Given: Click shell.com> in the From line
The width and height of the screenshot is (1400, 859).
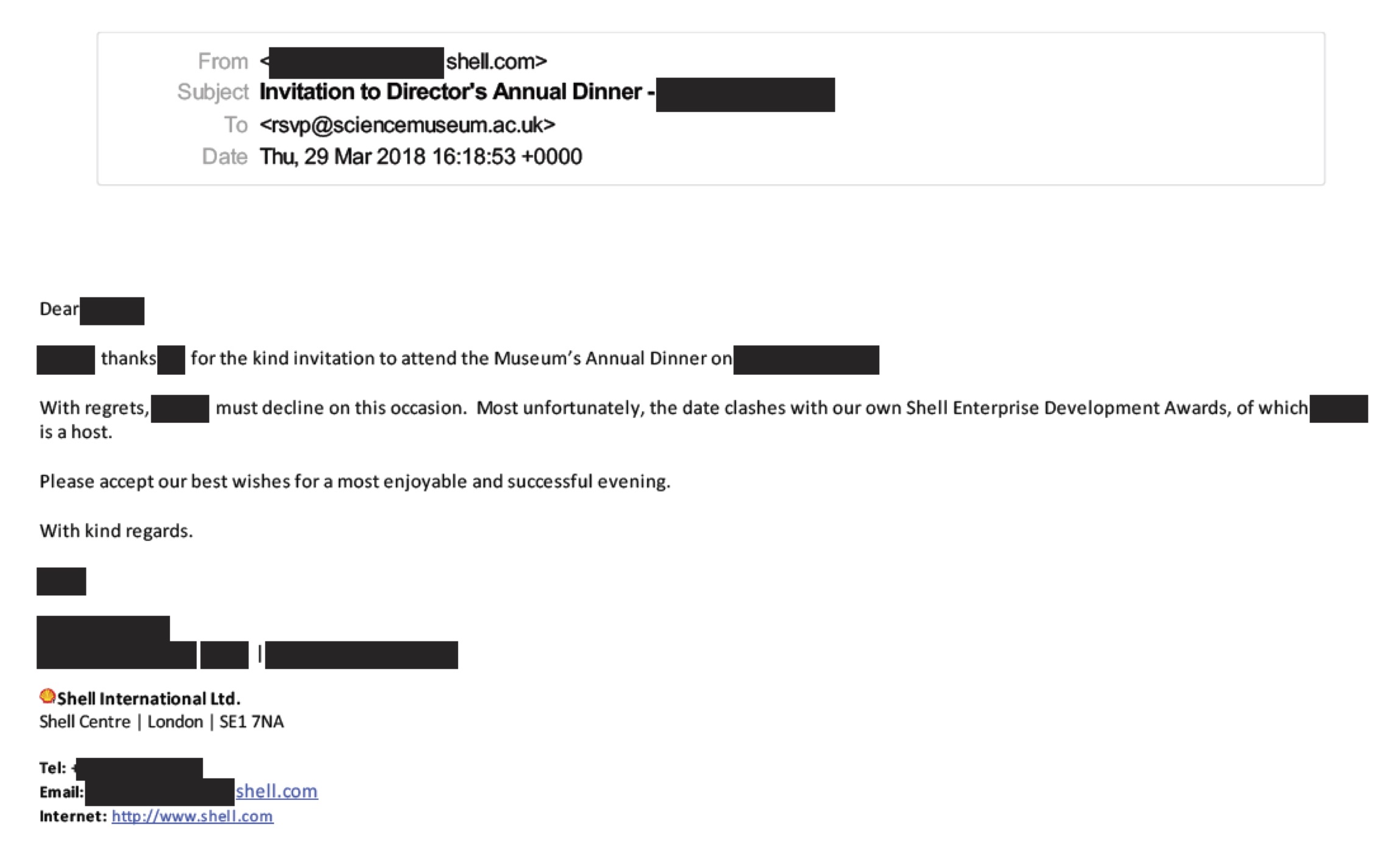Looking at the screenshot, I should 496,62.
